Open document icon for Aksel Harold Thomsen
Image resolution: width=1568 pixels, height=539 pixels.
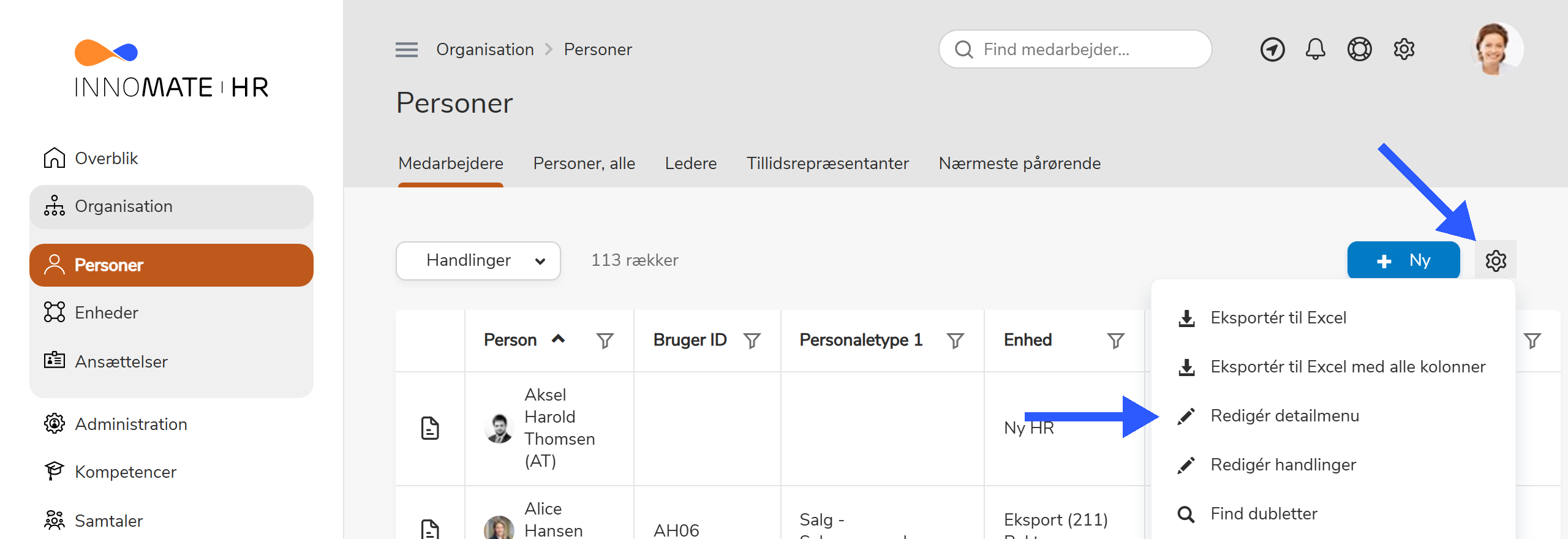(430, 428)
